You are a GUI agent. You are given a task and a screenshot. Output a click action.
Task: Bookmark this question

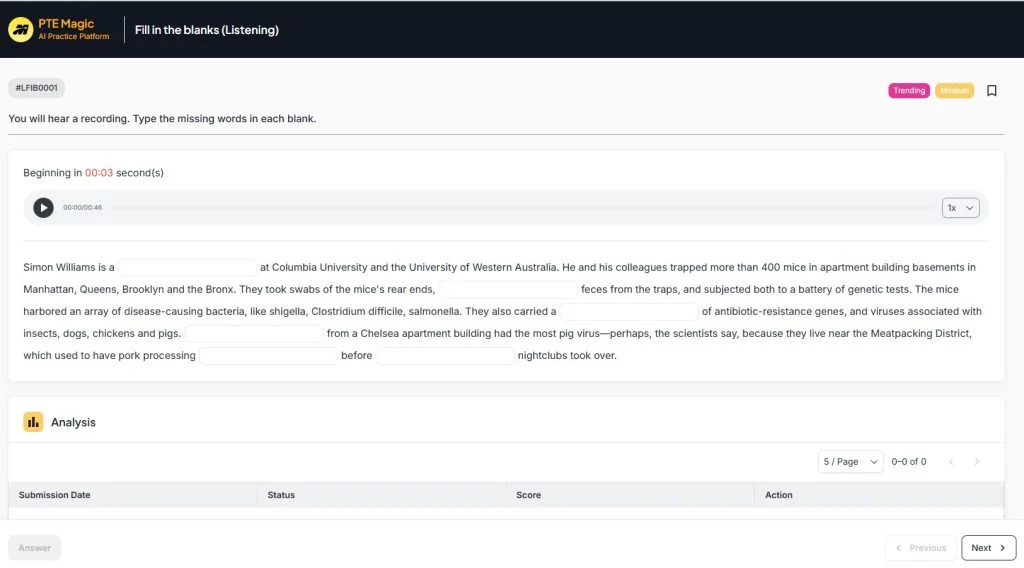[x=991, y=91]
